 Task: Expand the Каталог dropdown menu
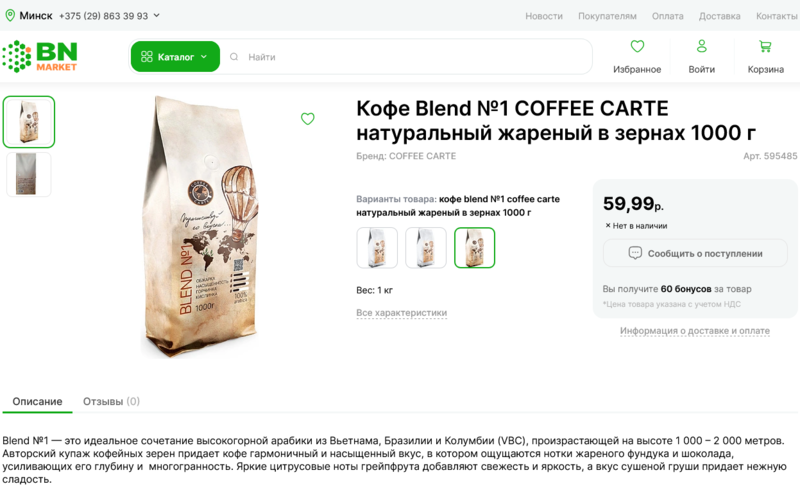pos(175,57)
